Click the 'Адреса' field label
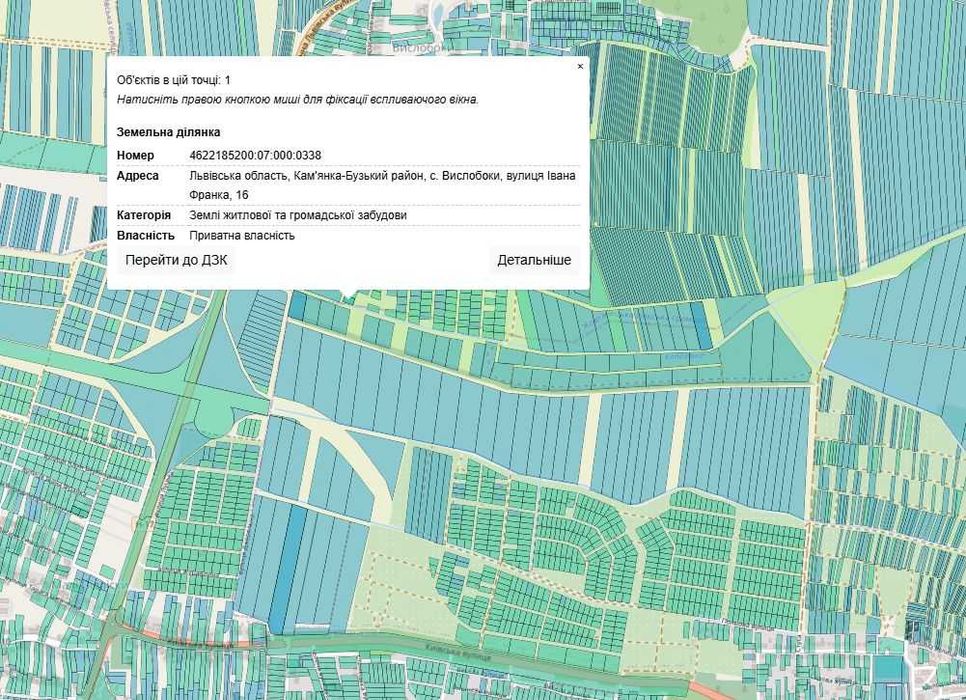This screenshot has width=966, height=700. coord(138,176)
